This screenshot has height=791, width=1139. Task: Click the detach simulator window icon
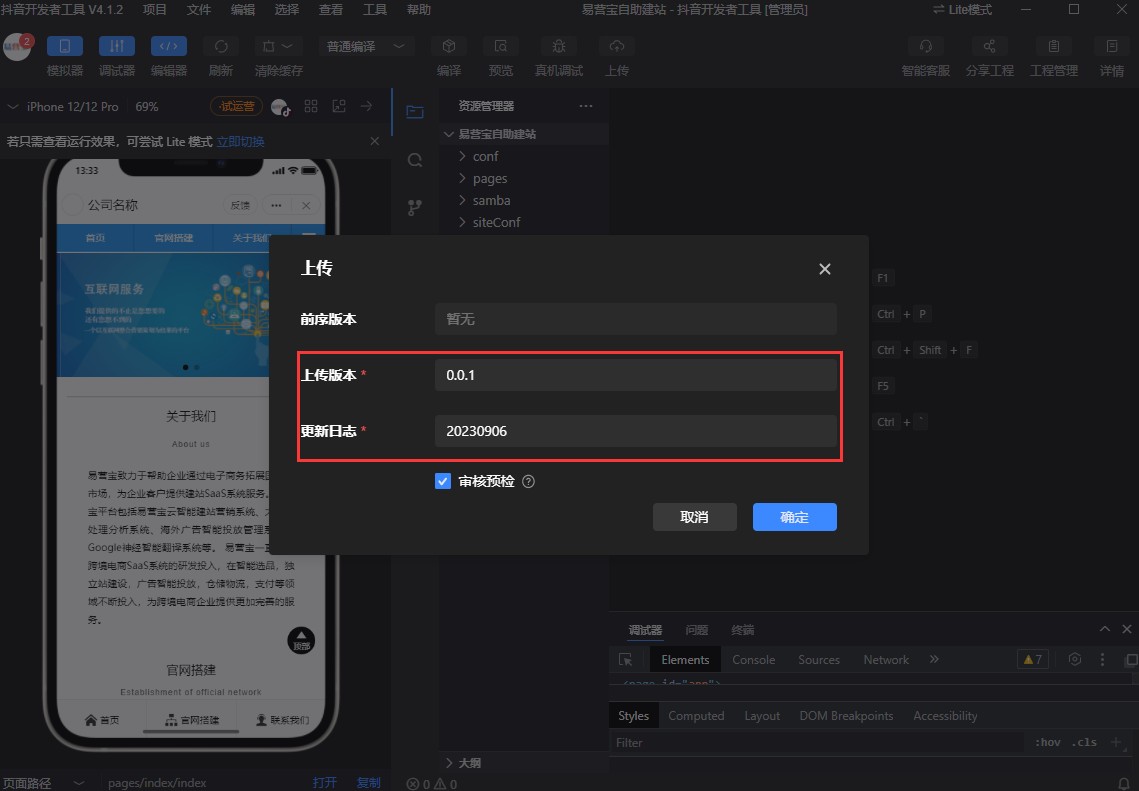click(x=339, y=106)
